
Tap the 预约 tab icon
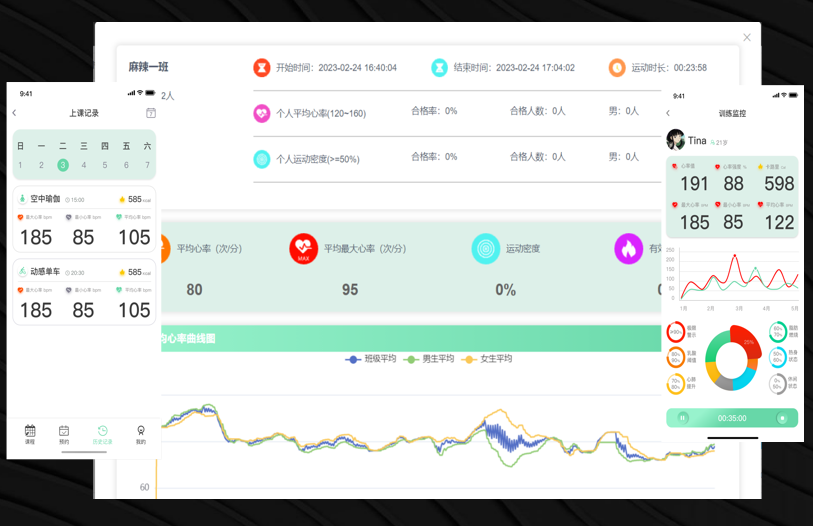64,432
